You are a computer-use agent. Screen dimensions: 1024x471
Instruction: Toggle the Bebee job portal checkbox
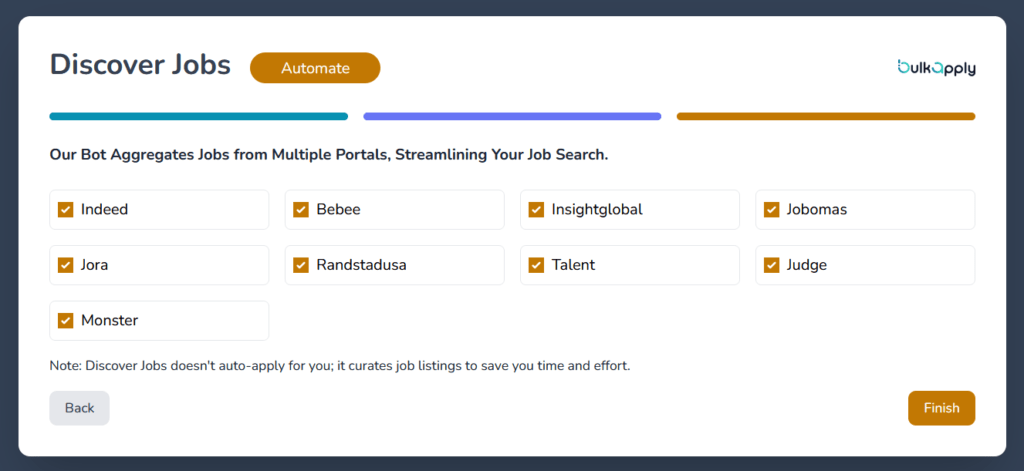(x=301, y=210)
